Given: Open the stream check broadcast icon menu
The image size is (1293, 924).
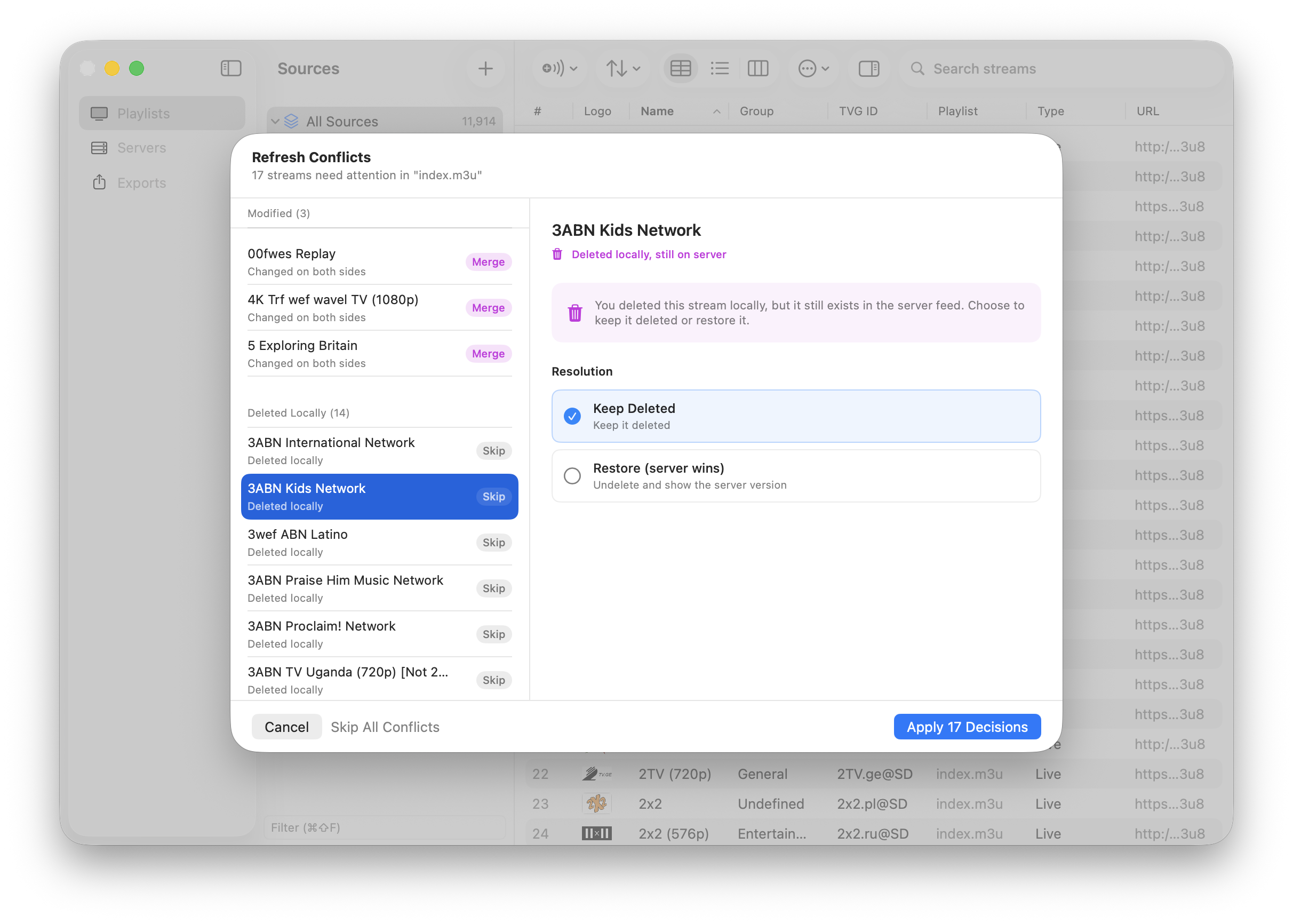Looking at the screenshot, I should point(559,69).
